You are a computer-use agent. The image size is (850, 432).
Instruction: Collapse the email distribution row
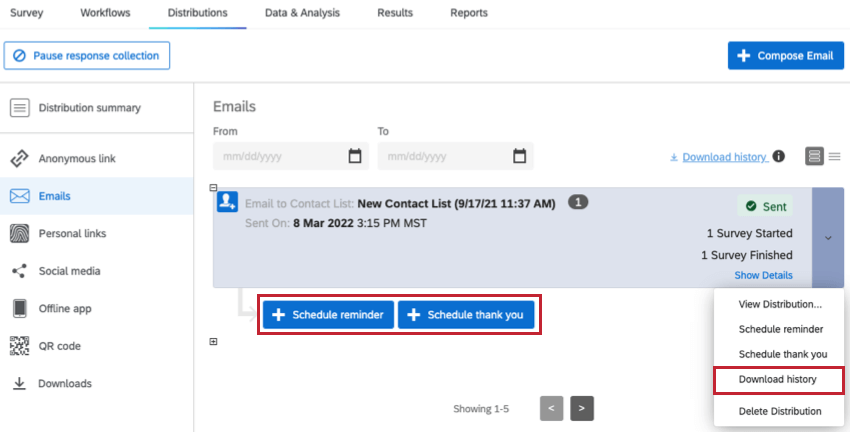pyautogui.click(x=213, y=187)
